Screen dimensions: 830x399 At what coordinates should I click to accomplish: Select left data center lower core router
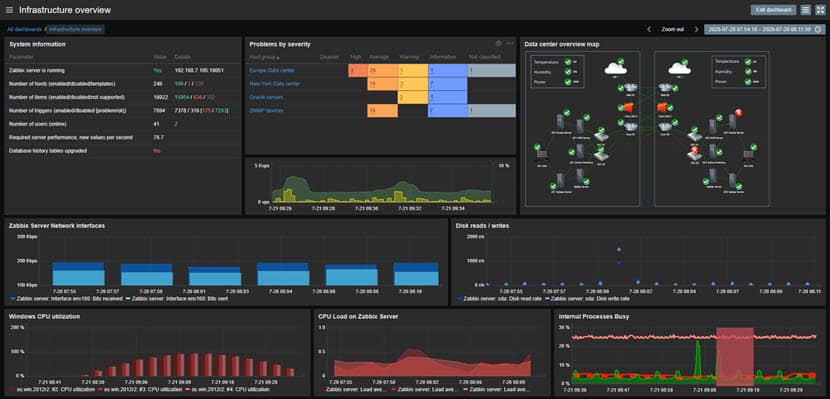tap(631, 126)
